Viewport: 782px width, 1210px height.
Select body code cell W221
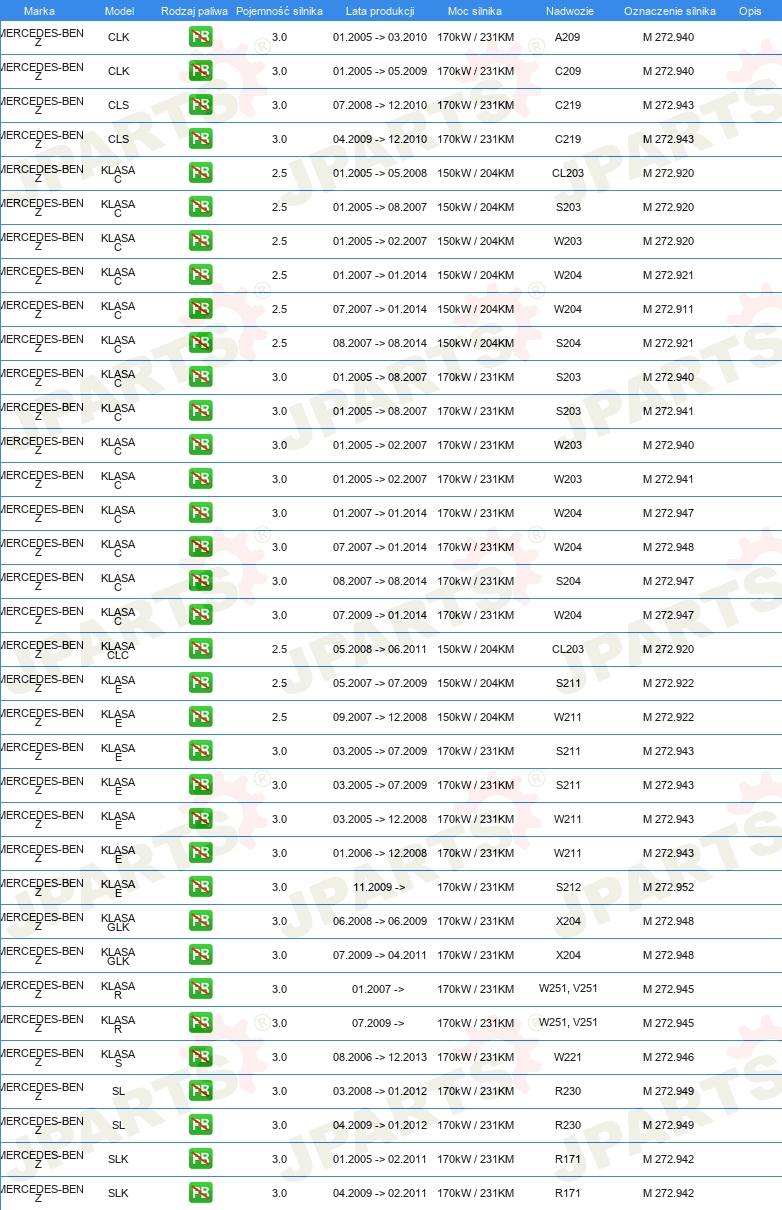[568, 1058]
